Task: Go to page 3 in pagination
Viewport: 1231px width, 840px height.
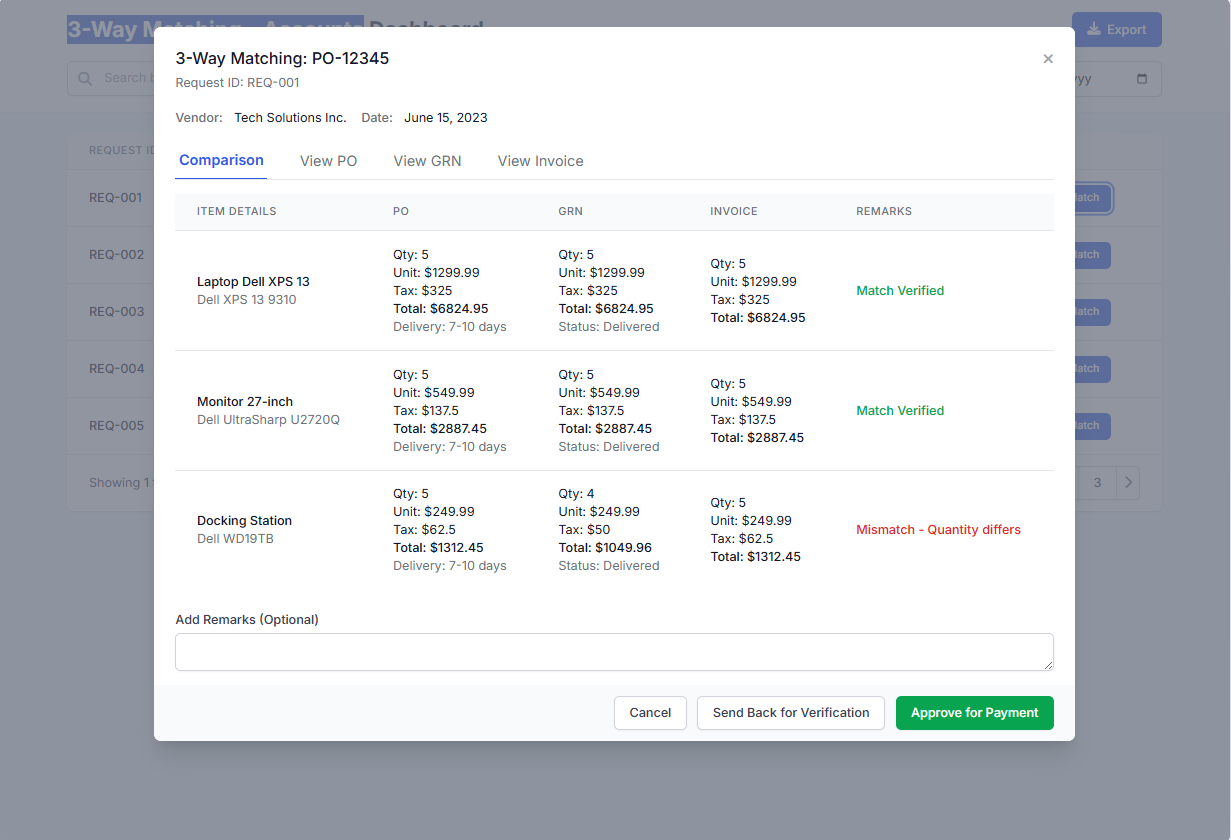Action: click(x=1097, y=483)
